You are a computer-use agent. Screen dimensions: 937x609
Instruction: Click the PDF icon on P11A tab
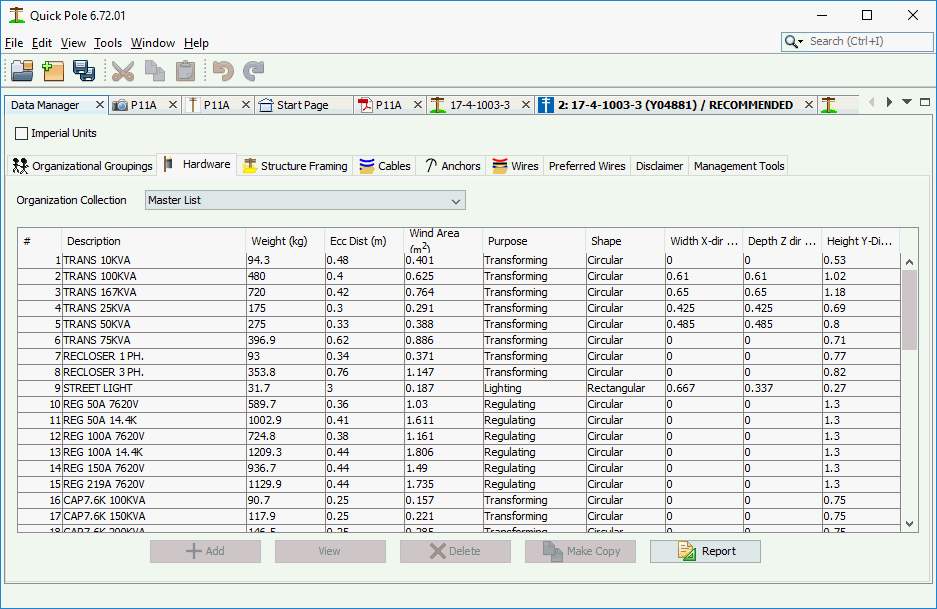click(x=365, y=105)
